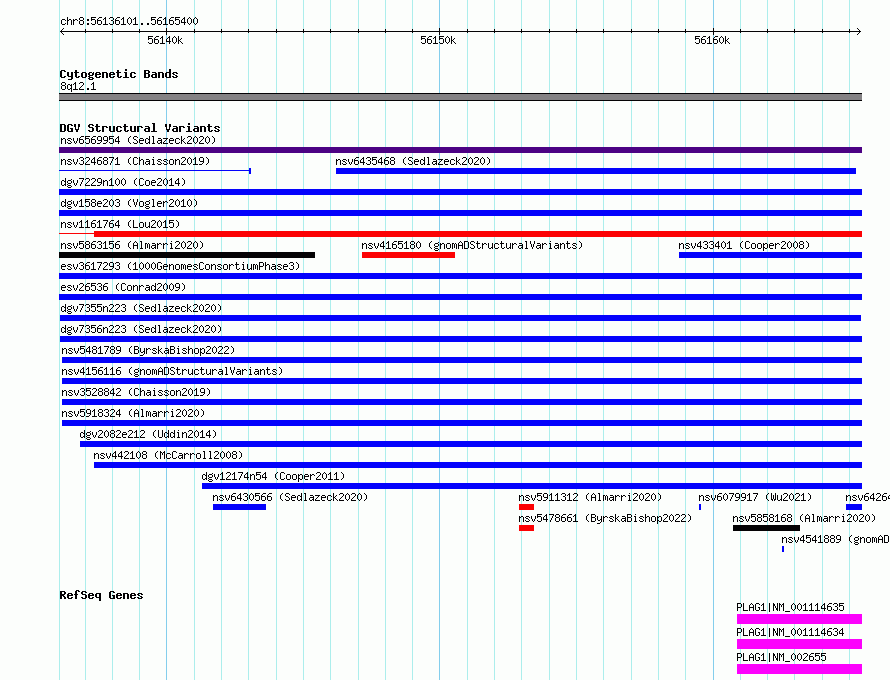Select the small nsv6079917 Wu2021 marker
This screenshot has width=890, height=680.
point(700,507)
